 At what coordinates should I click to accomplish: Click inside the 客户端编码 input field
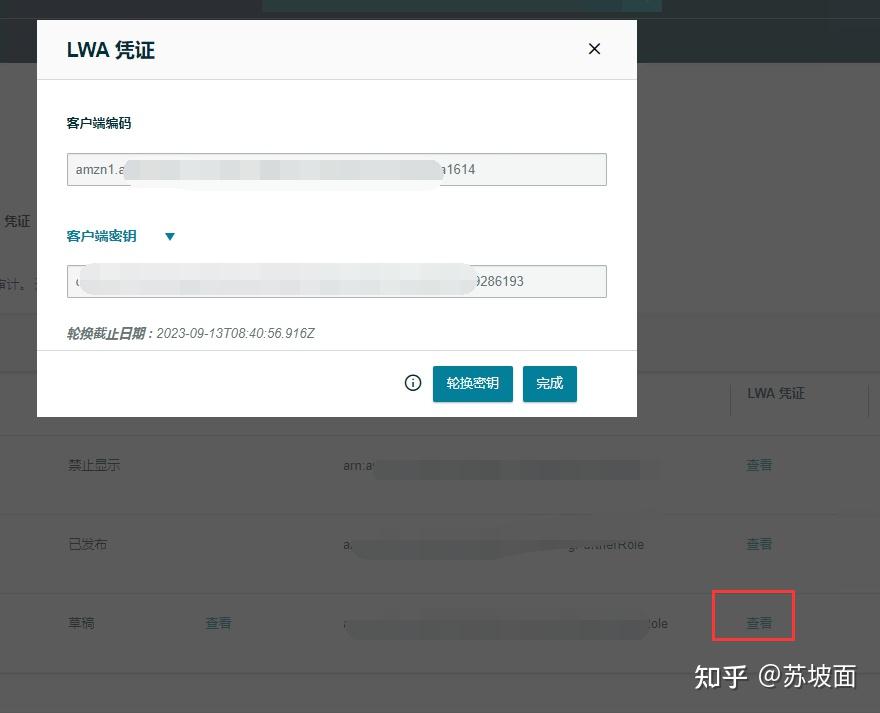(336, 169)
